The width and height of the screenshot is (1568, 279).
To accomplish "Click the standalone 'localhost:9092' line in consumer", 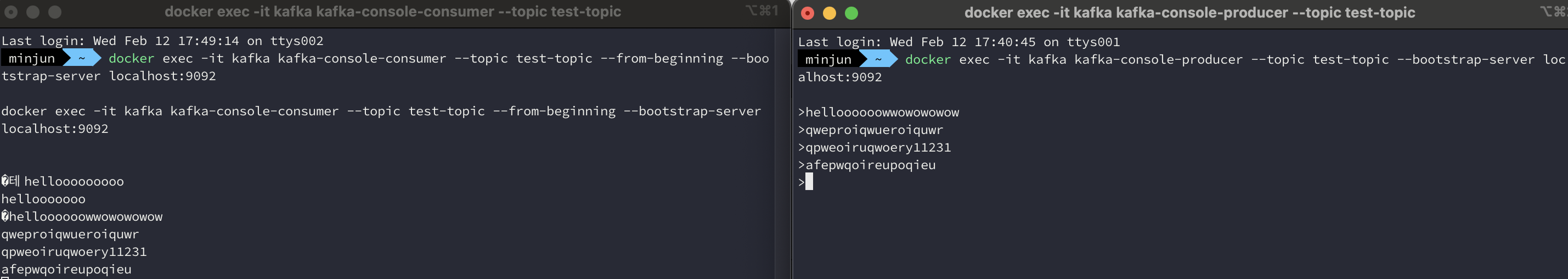I will (x=55, y=129).
